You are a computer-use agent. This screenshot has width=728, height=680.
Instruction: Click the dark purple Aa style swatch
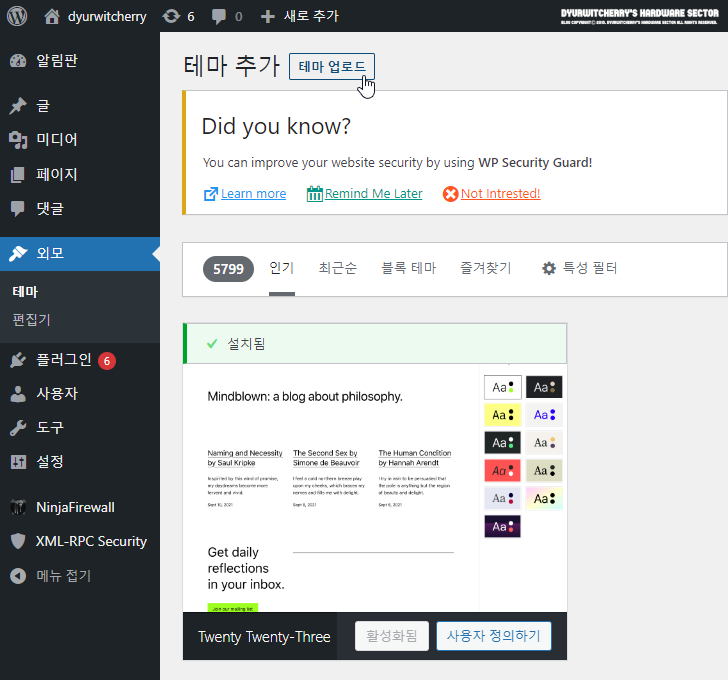(503, 526)
